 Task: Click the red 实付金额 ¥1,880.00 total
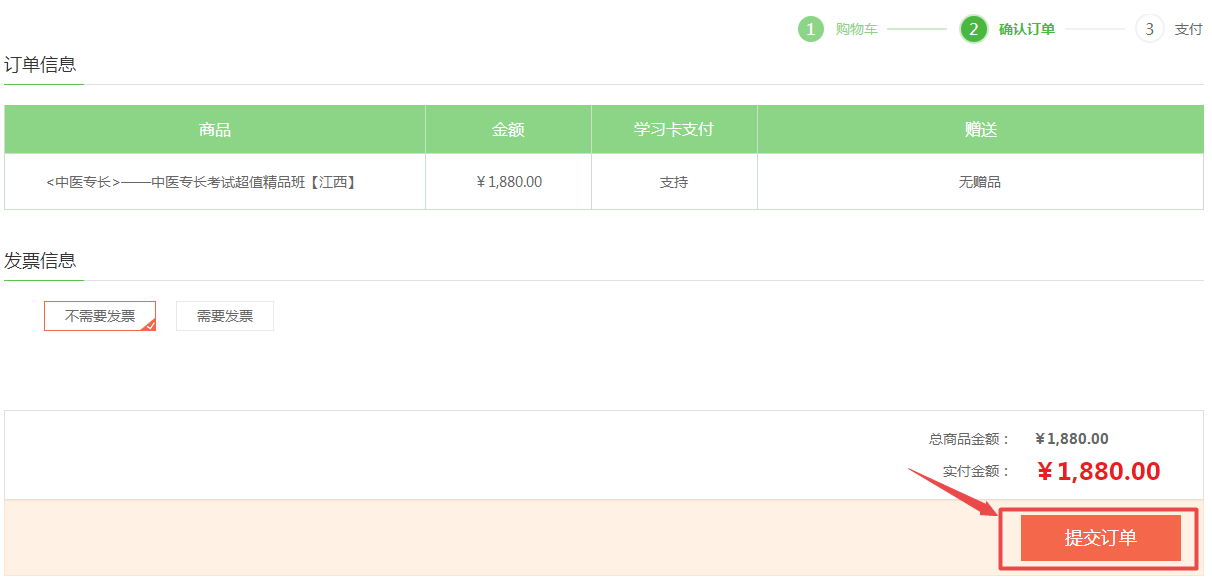1098,471
